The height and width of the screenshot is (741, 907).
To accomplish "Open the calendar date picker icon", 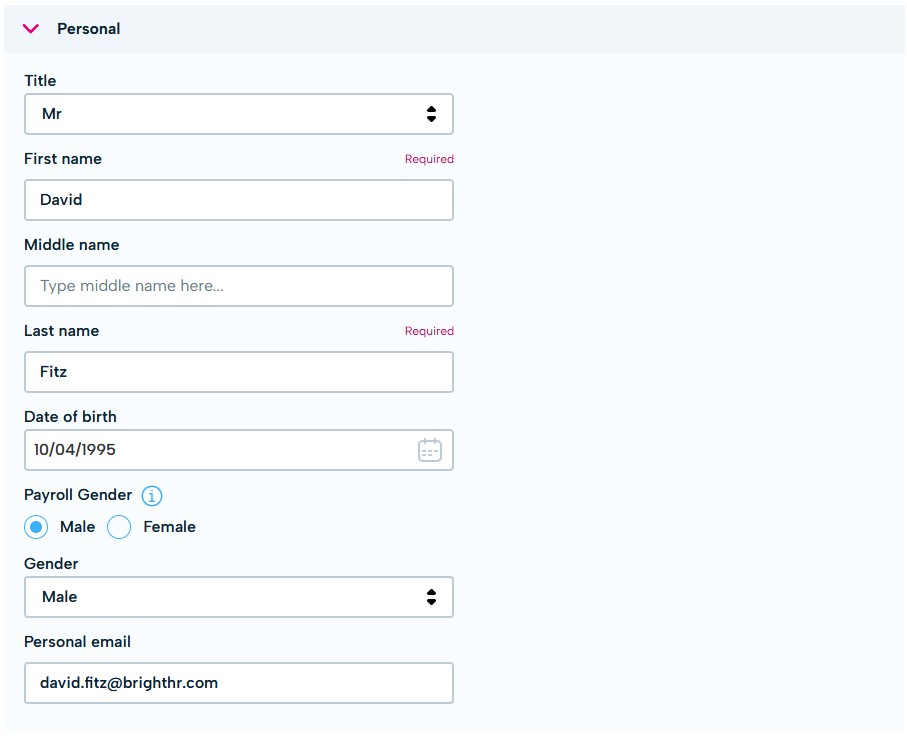I will (x=429, y=450).
